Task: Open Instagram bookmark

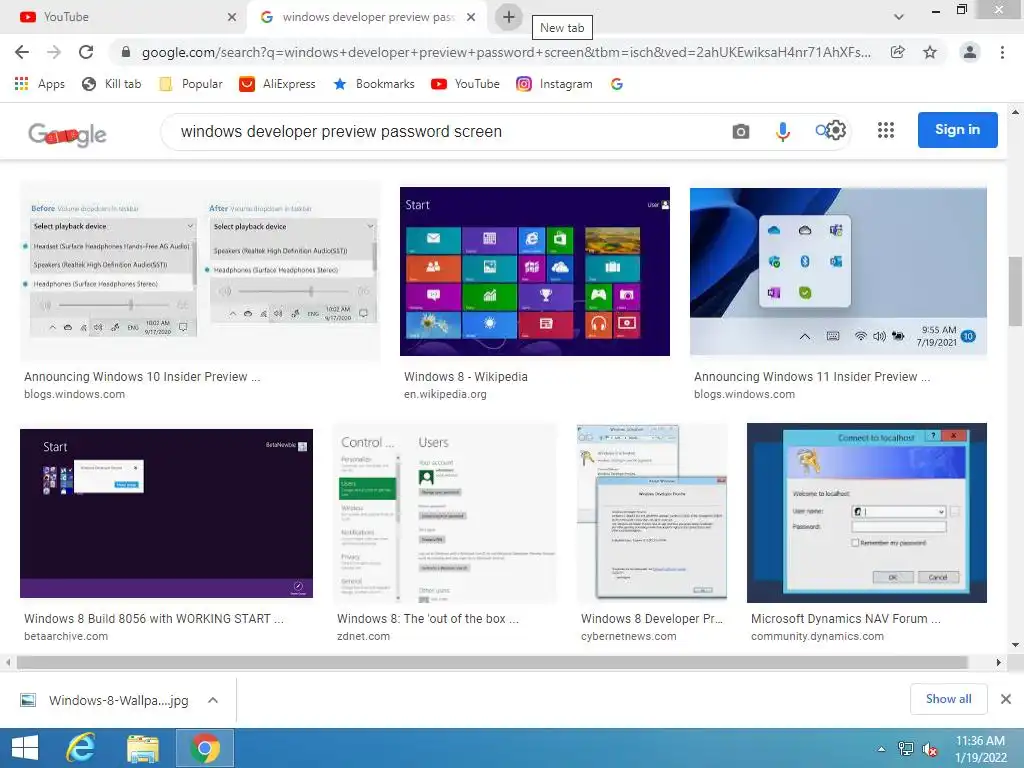Action: (554, 84)
